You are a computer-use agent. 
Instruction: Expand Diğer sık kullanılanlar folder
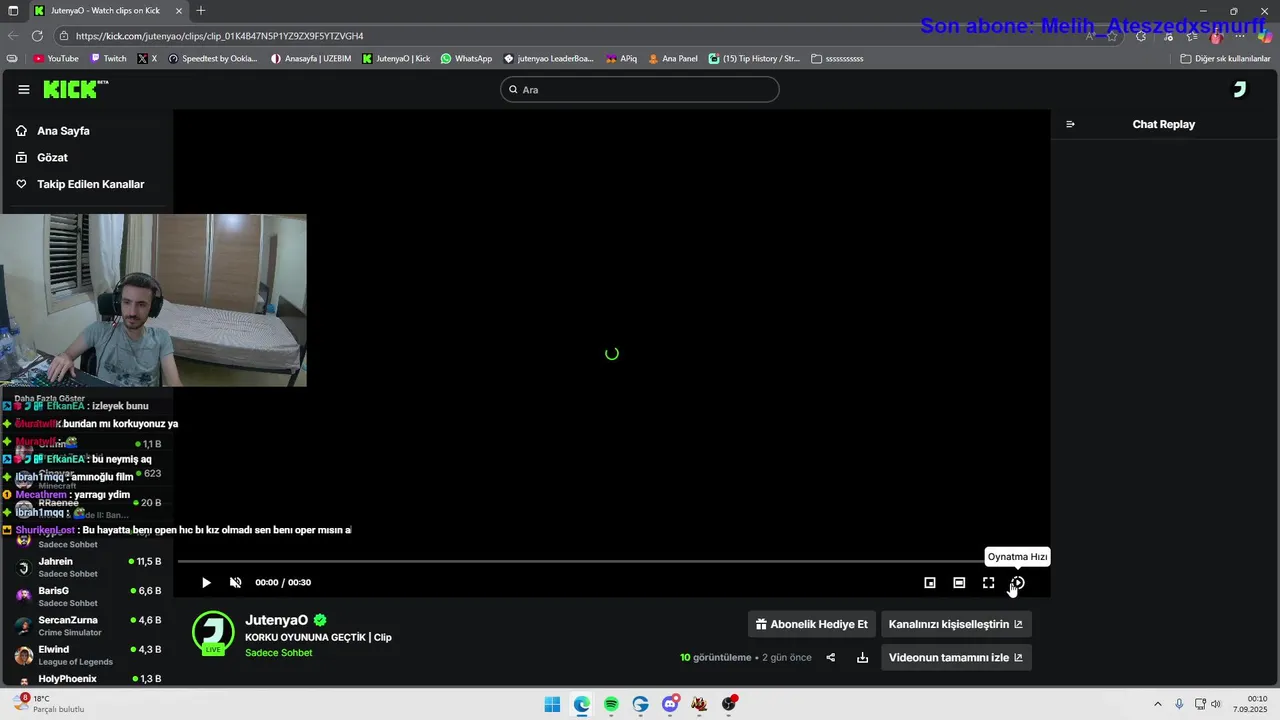pyautogui.click(x=1225, y=59)
